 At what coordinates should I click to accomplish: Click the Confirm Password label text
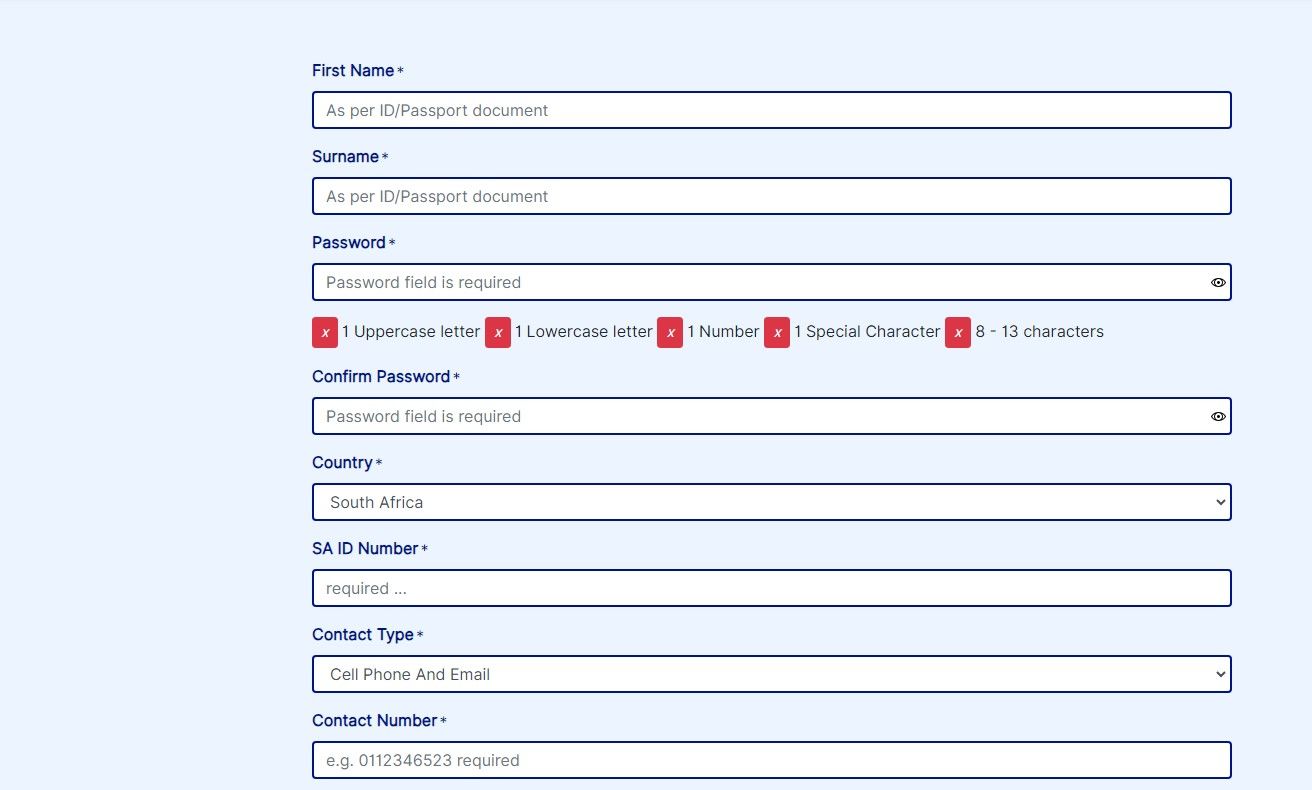pyautogui.click(x=381, y=377)
